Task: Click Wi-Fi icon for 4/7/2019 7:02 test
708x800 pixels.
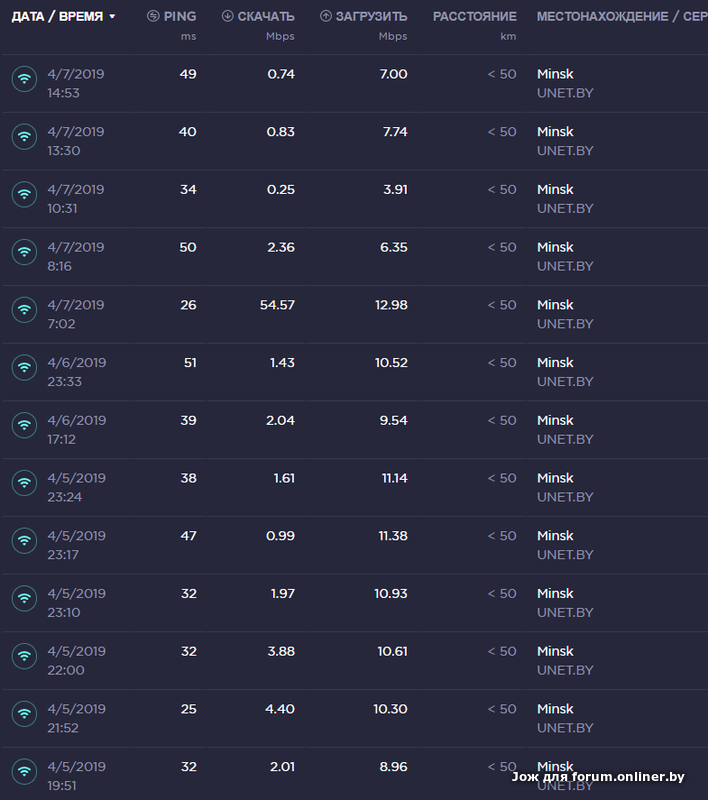Action: pos(24,311)
